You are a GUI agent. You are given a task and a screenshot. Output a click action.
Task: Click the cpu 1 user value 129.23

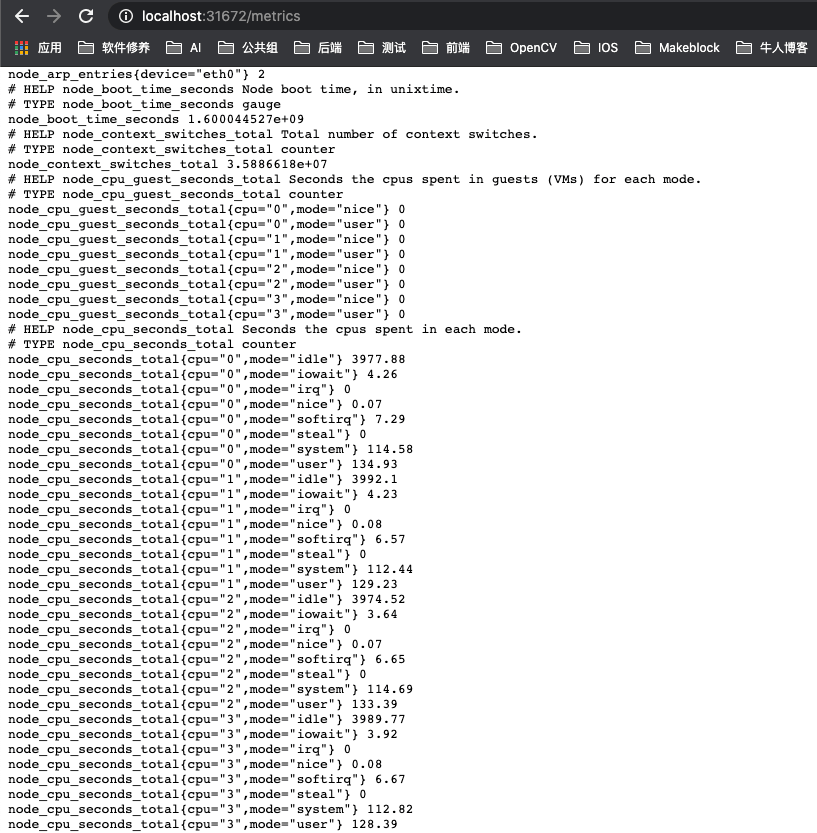point(375,584)
